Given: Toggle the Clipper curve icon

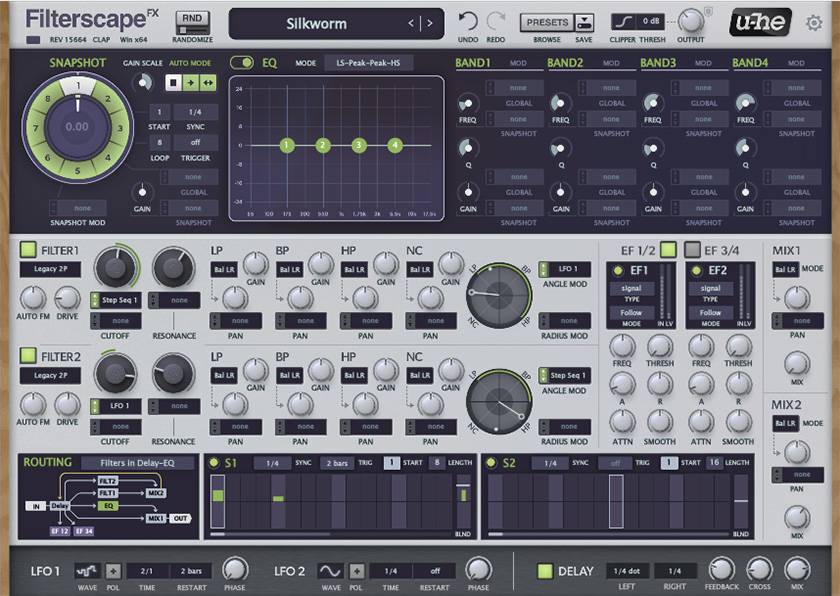Looking at the screenshot, I should pos(624,21).
